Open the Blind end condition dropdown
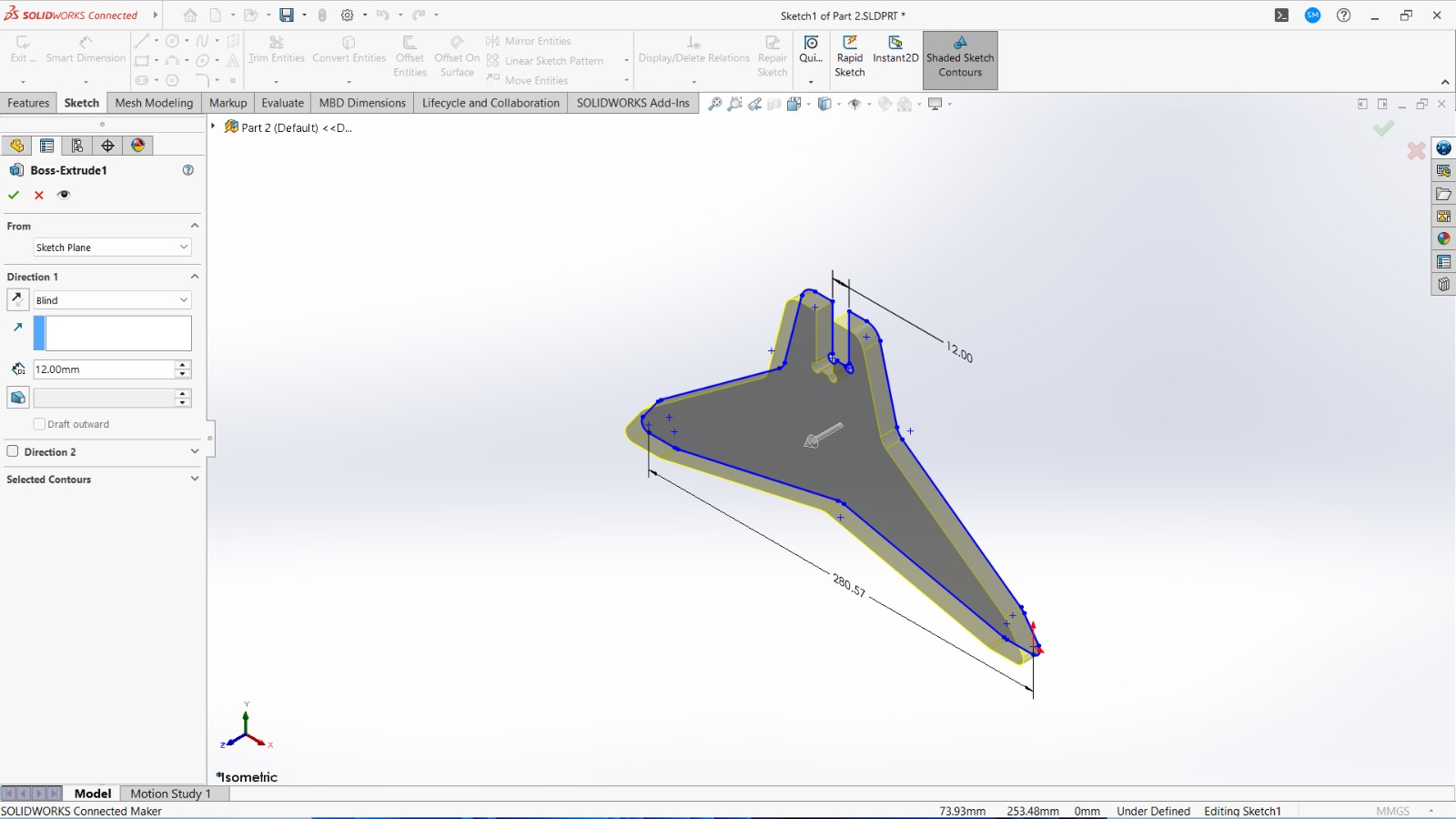 tap(112, 300)
